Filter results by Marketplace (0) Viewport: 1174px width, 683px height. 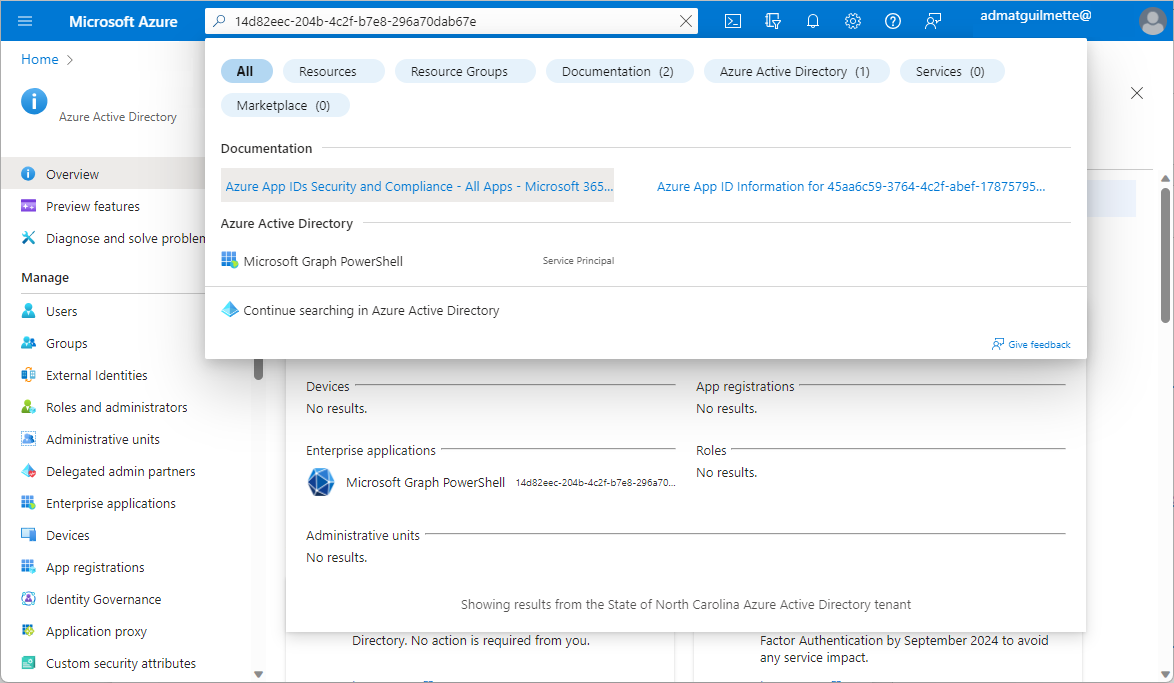pyautogui.click(x=283, y=105)
